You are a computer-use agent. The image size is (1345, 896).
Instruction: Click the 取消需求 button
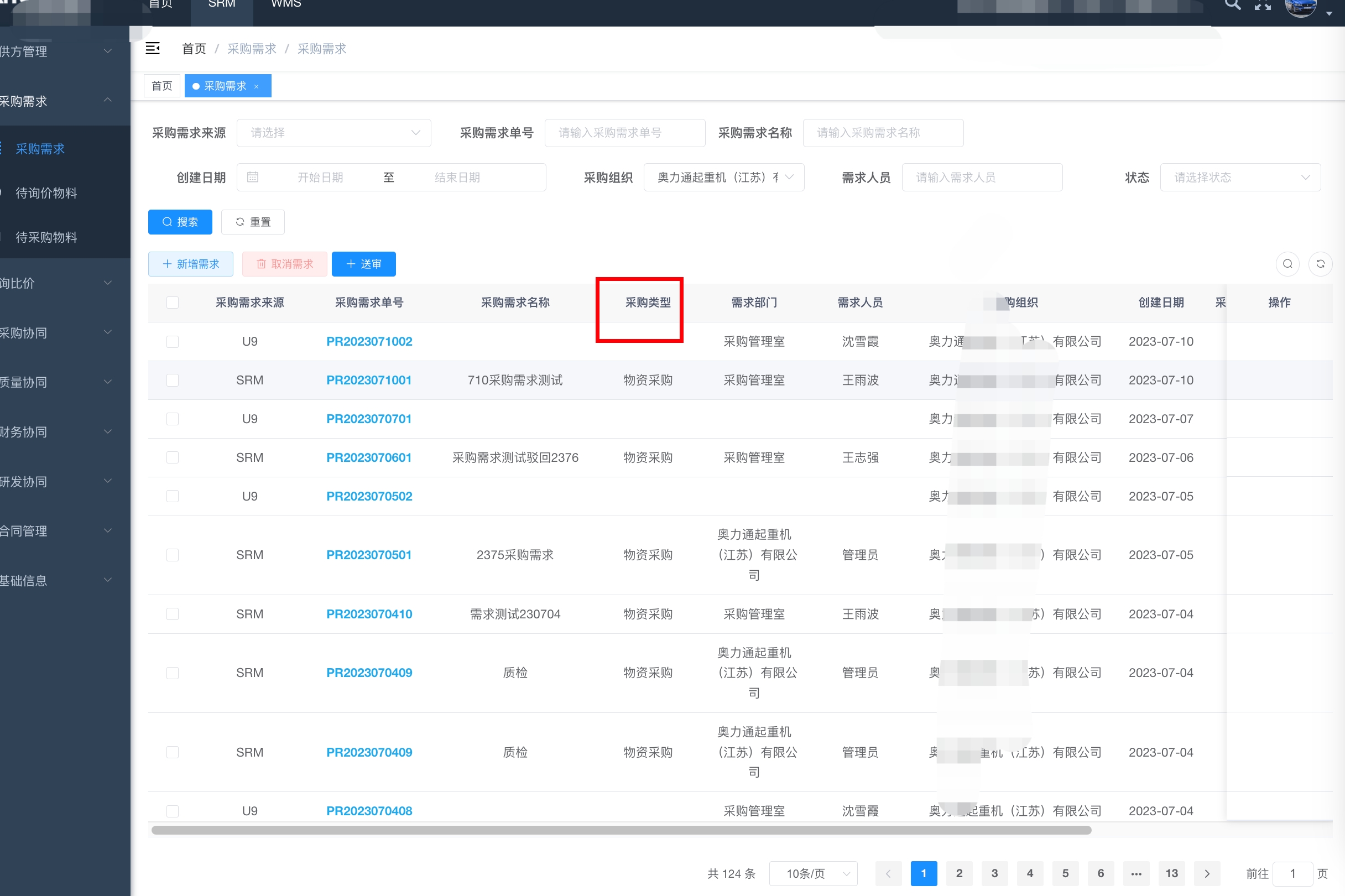point(285,264)
